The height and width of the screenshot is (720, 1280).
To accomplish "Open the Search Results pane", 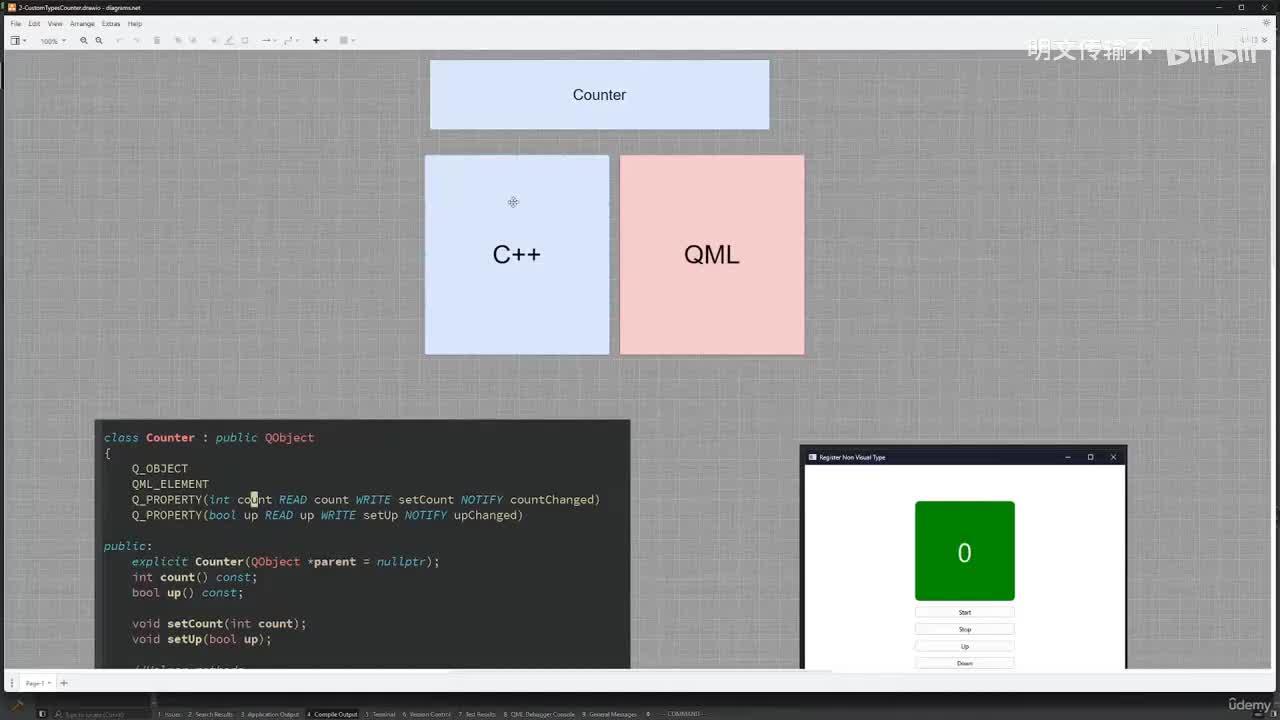I will tap(211, 714).
